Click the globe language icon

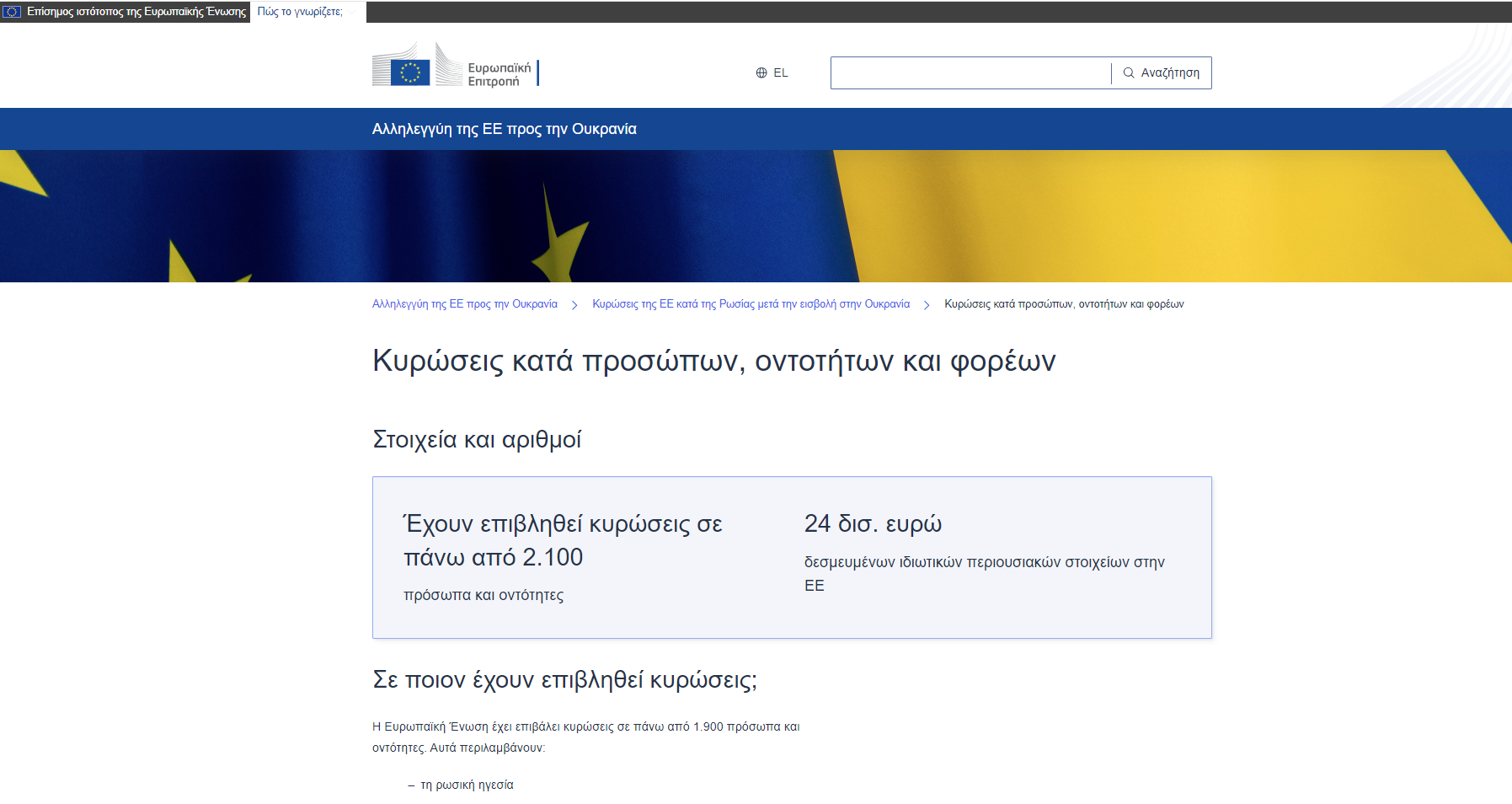(761, 73)
